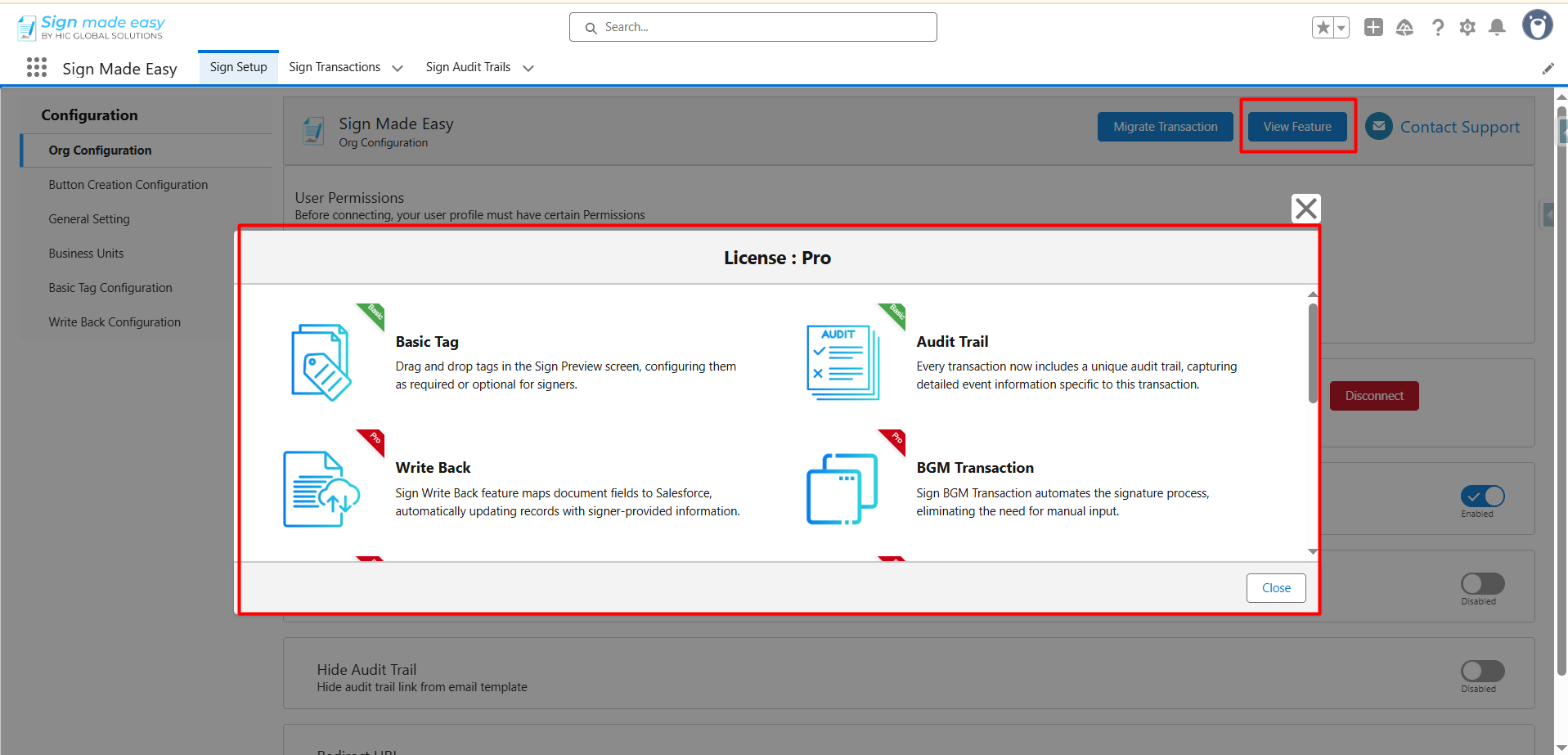Switch to the Sign Setup tab
Viewport: 1568px width, 755px height.
pos(238,67)
